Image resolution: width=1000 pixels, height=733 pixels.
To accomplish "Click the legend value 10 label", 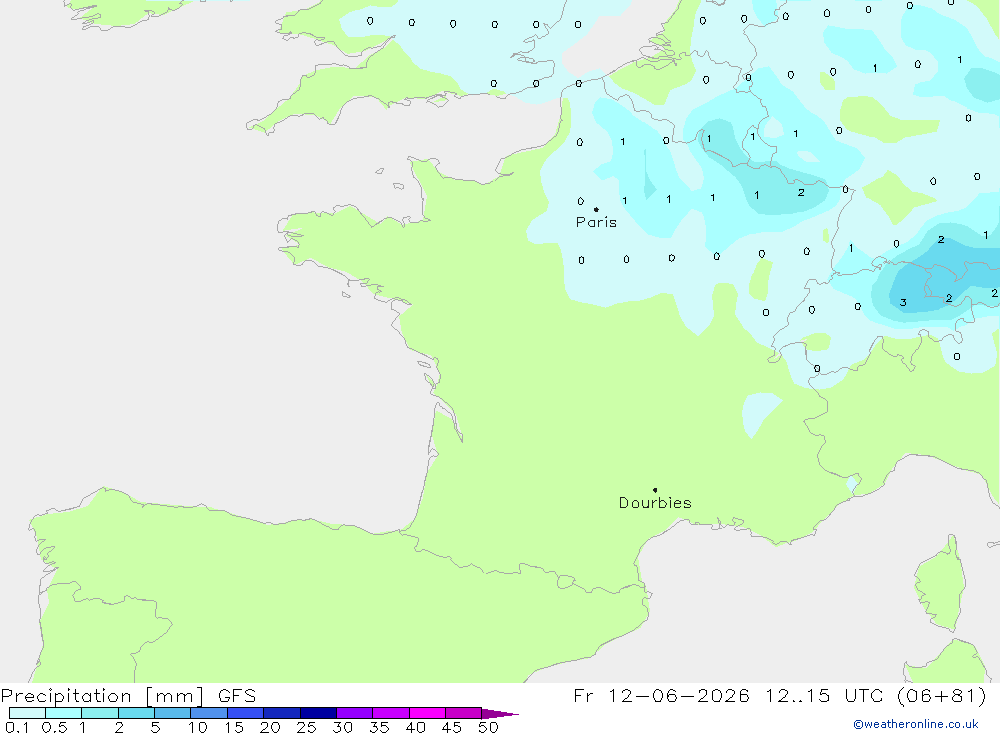I will 198,727.
